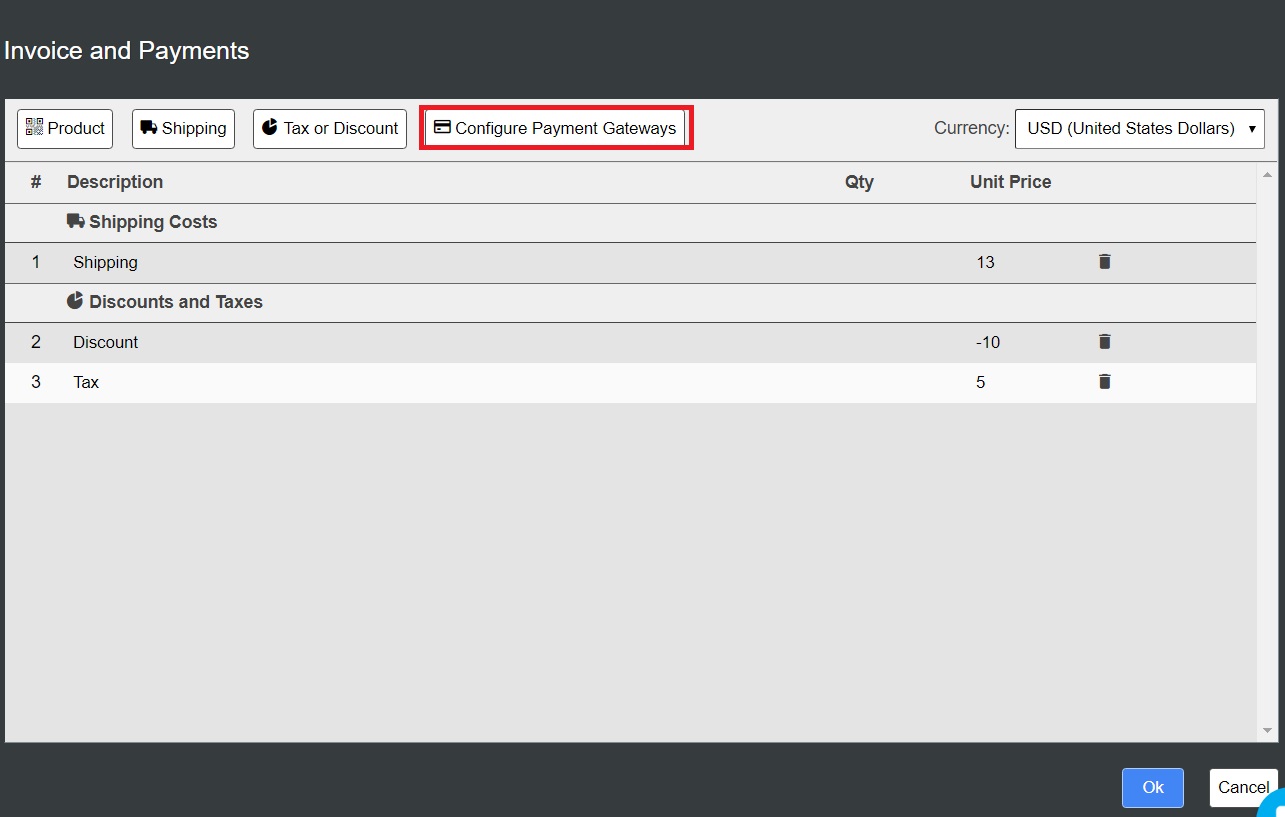Image resolution: width=1285 pixels, height=817 pixels.
Task: Delete the Tax line item
Action: tap(1104, 382)
